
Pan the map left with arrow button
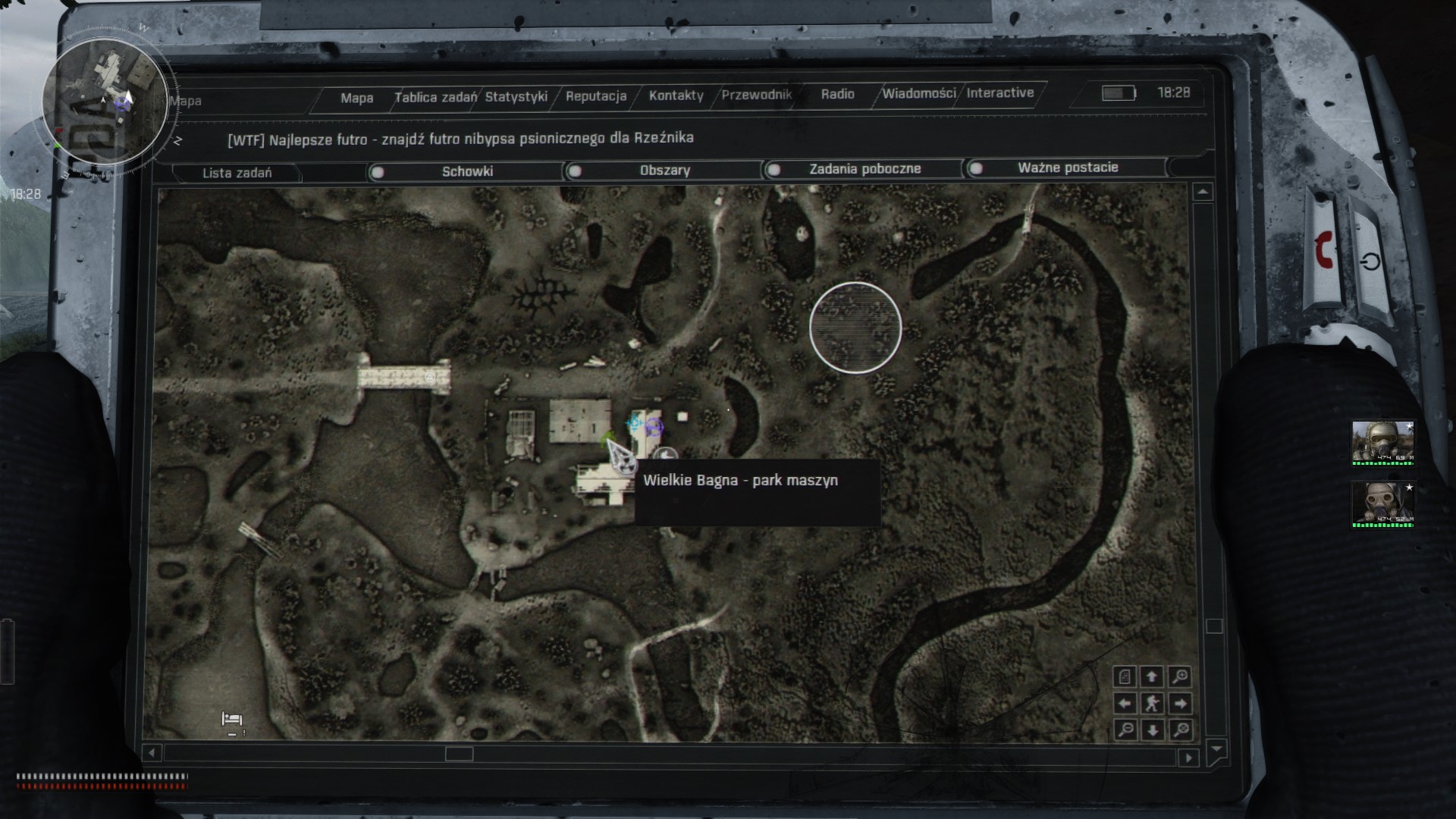click(1125, 703)
